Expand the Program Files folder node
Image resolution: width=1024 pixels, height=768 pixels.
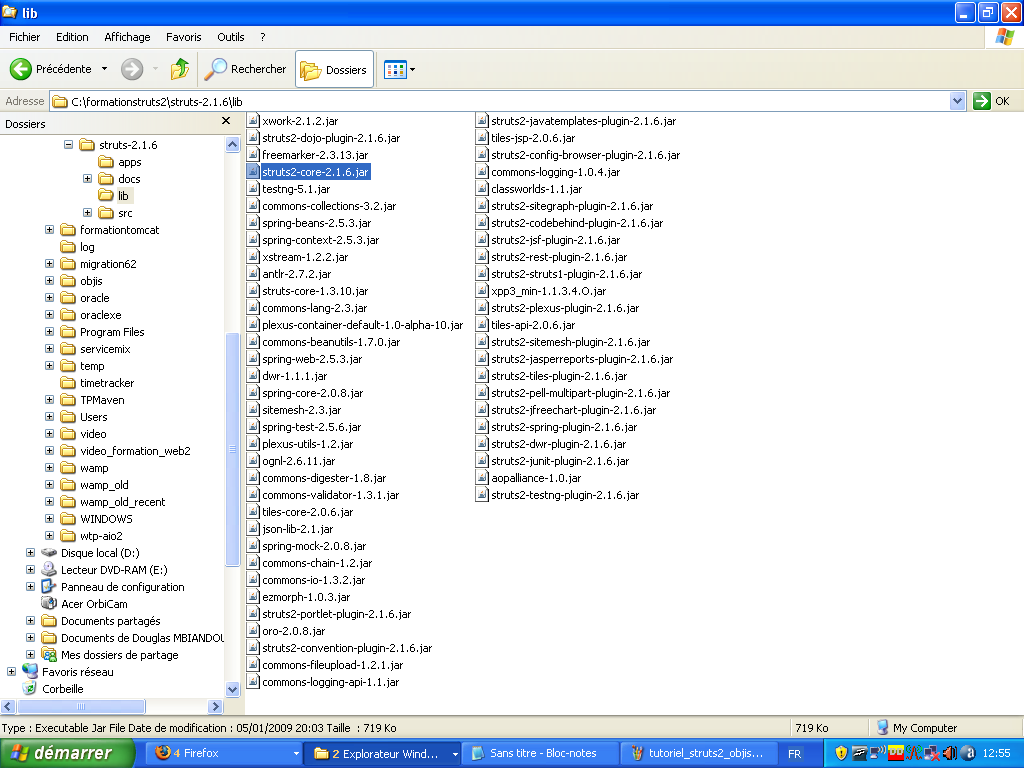(x=50, y=332)
